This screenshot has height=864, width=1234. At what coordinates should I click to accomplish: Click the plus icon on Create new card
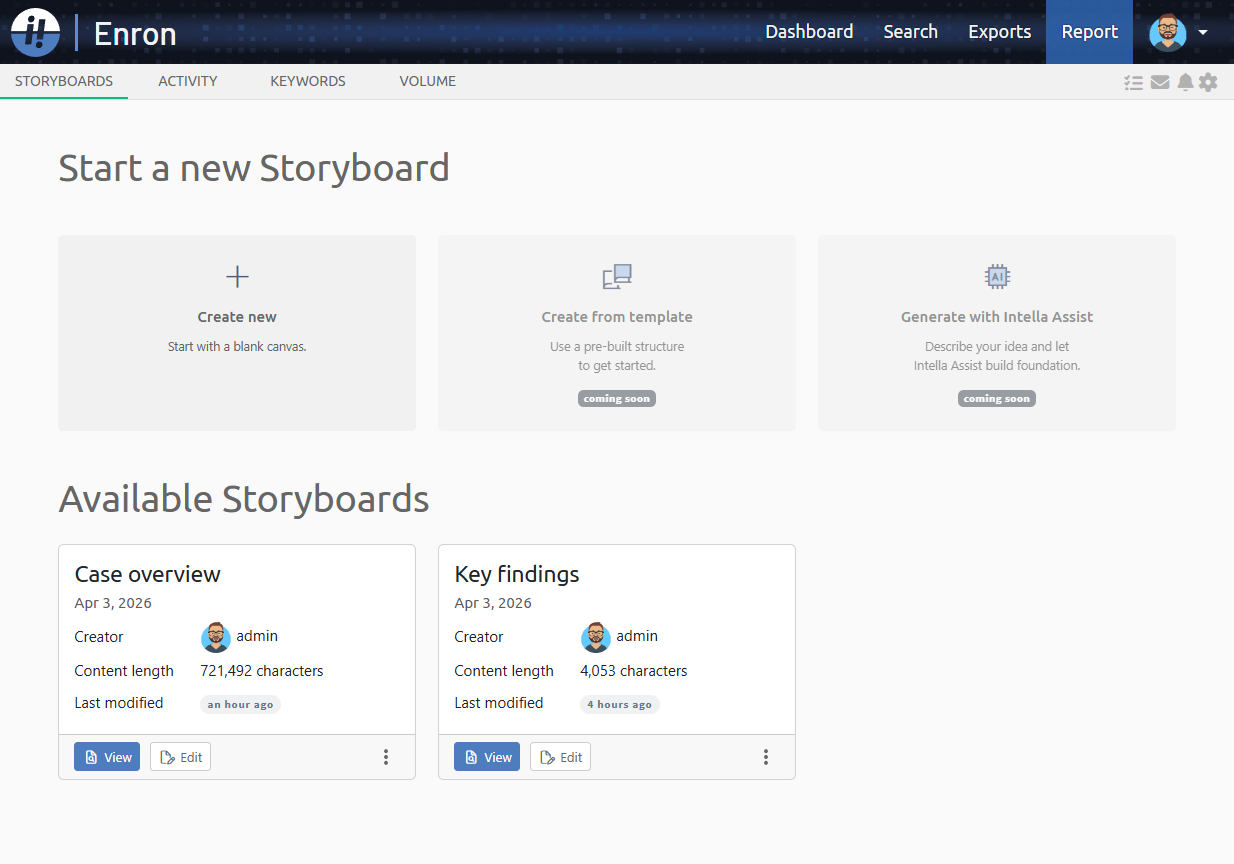click(x=236, y=276)
